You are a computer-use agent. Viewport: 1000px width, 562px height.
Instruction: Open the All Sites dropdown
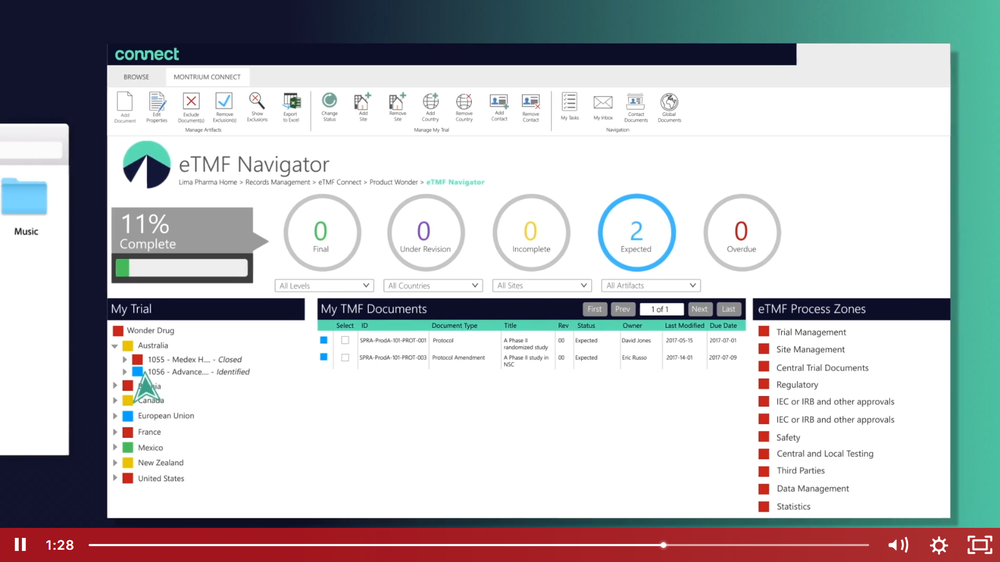coord(541,285)
